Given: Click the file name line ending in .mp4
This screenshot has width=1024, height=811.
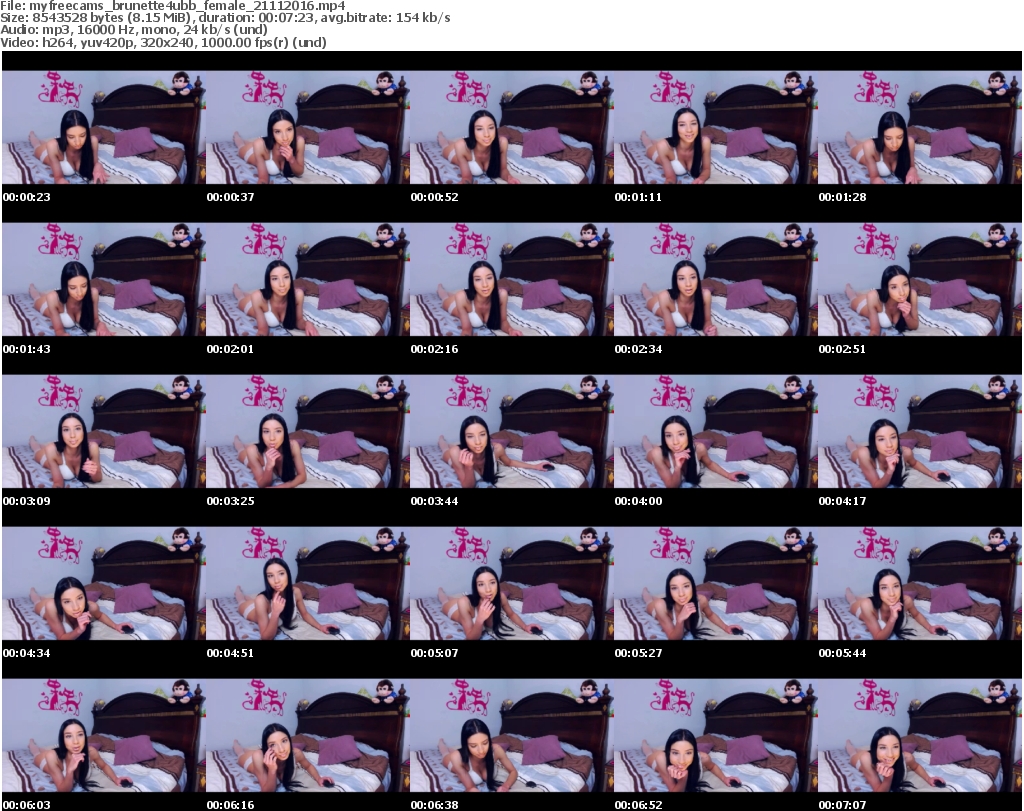Looking at the screenshot, I should pos(173,6).
